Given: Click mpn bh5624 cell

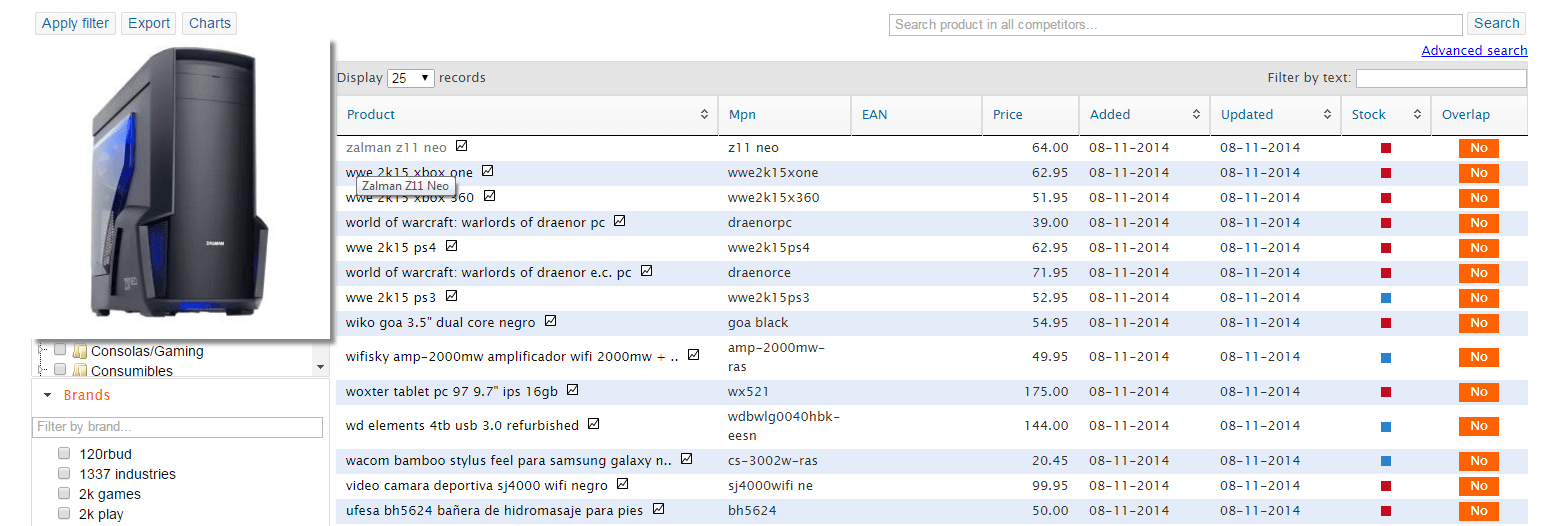Looking at the screenshot, I should click(x=752, y=511).
